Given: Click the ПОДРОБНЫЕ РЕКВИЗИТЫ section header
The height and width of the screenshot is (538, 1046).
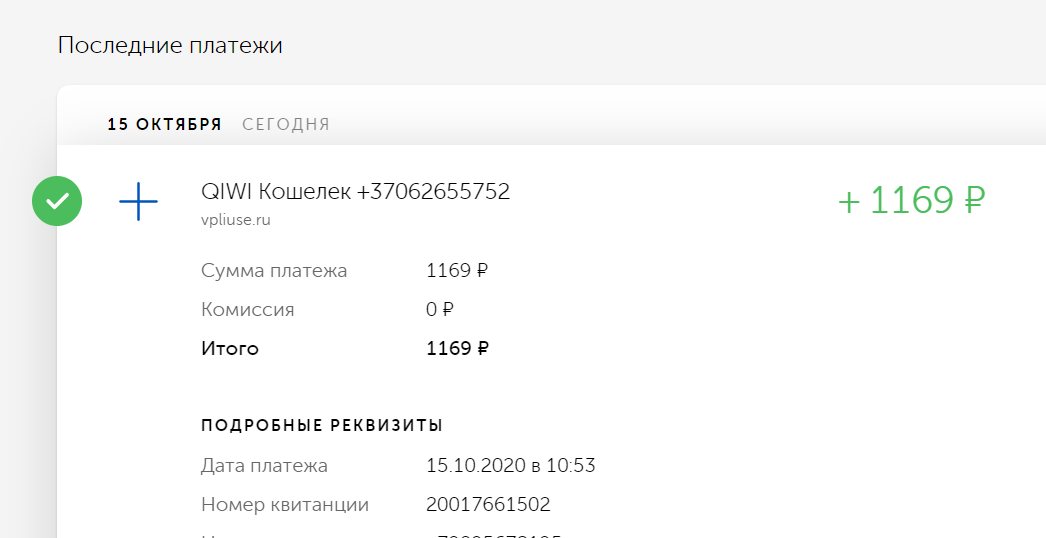Looking at the screenshot, I should click(x=322, y=426).
